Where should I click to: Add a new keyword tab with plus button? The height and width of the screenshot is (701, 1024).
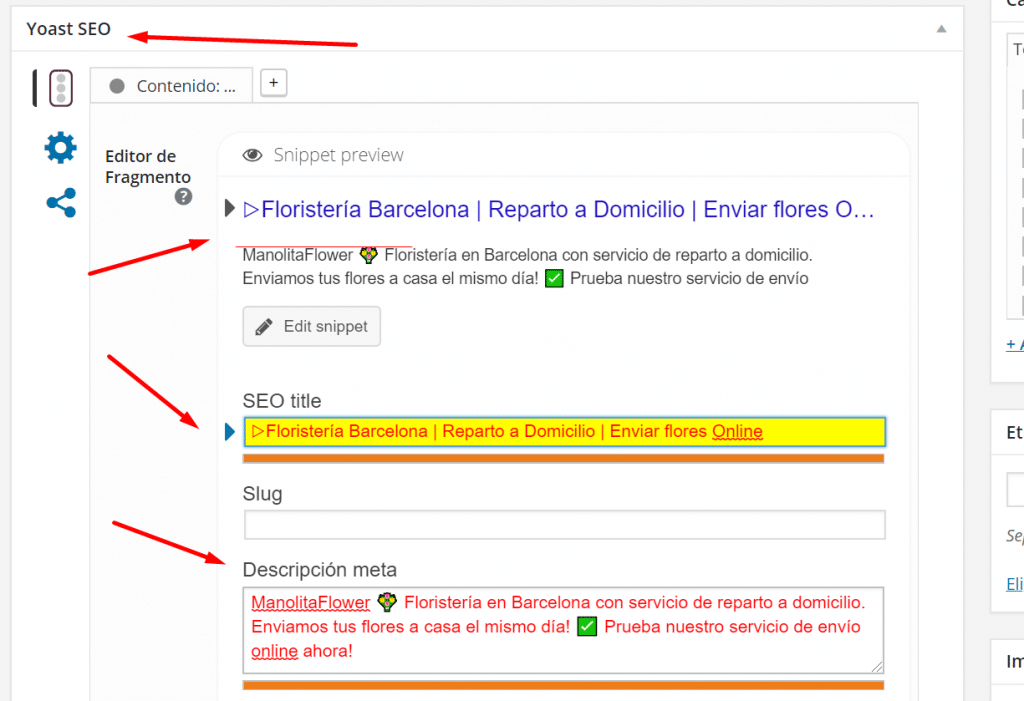[x=274, y=83]
